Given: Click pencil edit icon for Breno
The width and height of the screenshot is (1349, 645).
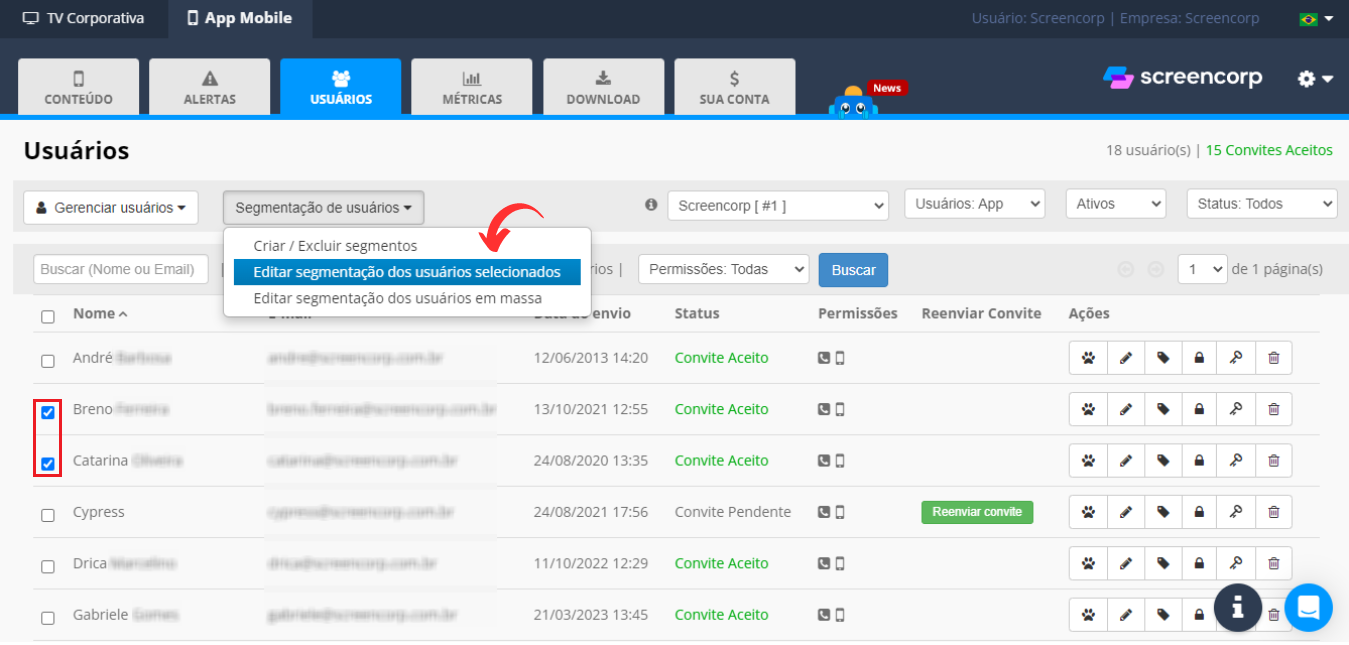Looking at the screenshot, I should pyautogui.click(x=1125, y=409).
